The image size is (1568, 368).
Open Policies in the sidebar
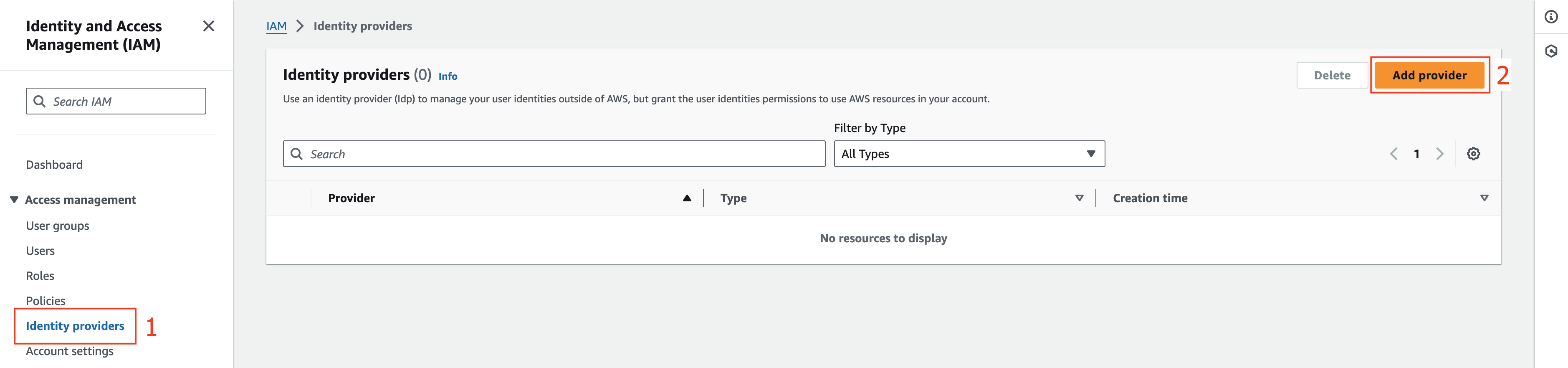pos(46,301)
